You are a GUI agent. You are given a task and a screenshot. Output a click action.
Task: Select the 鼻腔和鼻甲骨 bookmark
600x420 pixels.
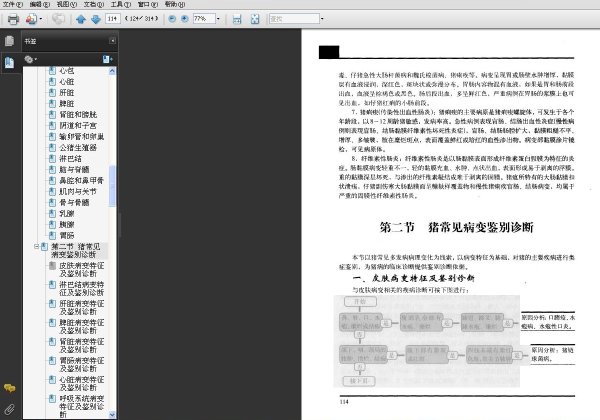tap(82, 181)
